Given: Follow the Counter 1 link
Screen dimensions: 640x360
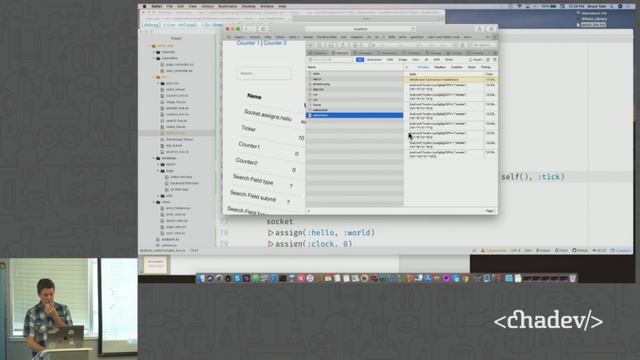Looking at the screenshot, I should (248, 43).
